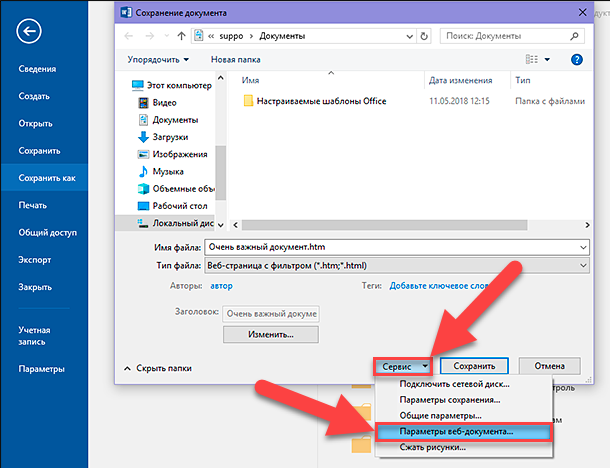The image size is (610, 468).
Task: Open the help question mark icon
Action: coord(577,60)
